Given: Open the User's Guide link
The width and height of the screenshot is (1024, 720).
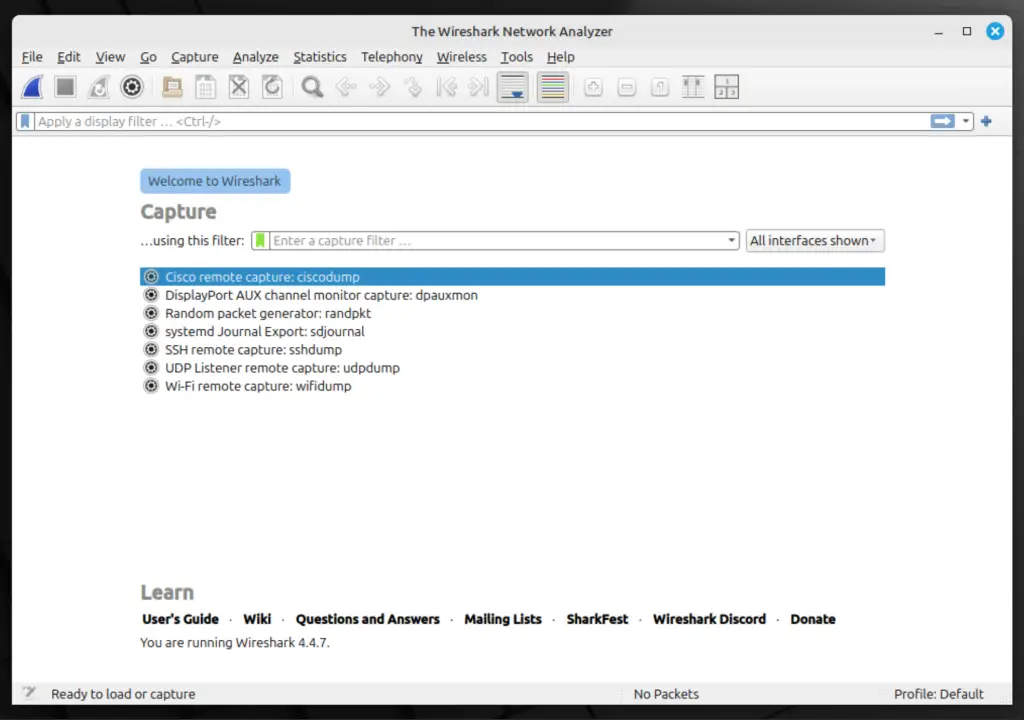Looking at the screenshot, I should (x=180, y=619).
